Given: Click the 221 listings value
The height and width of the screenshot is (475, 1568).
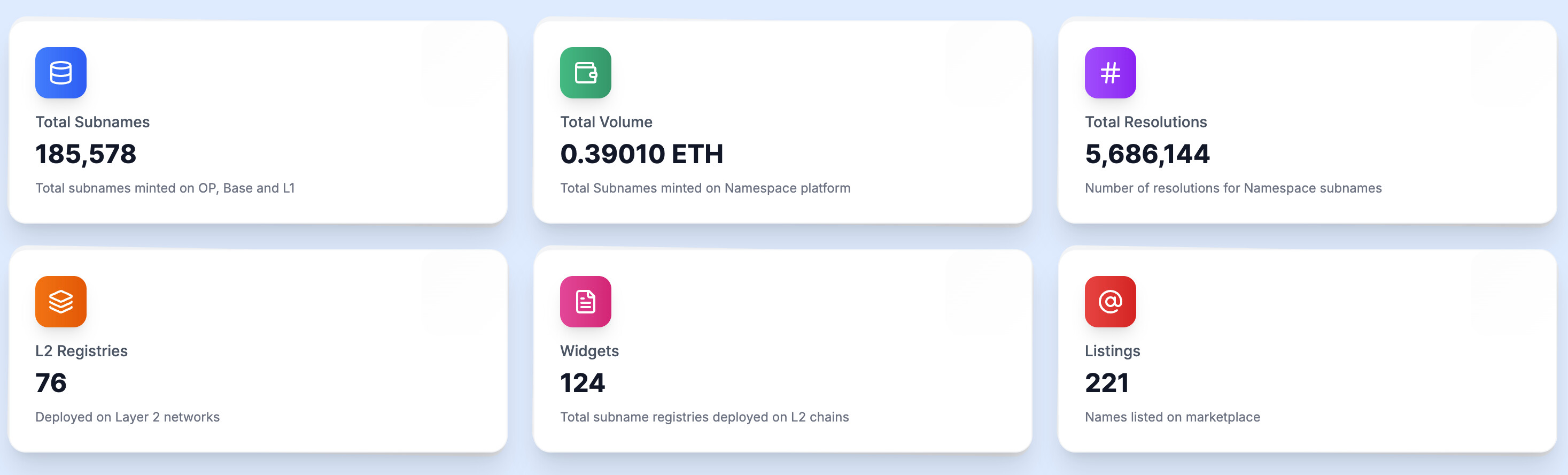Looking at the screenshot, I should point(1107,383).
